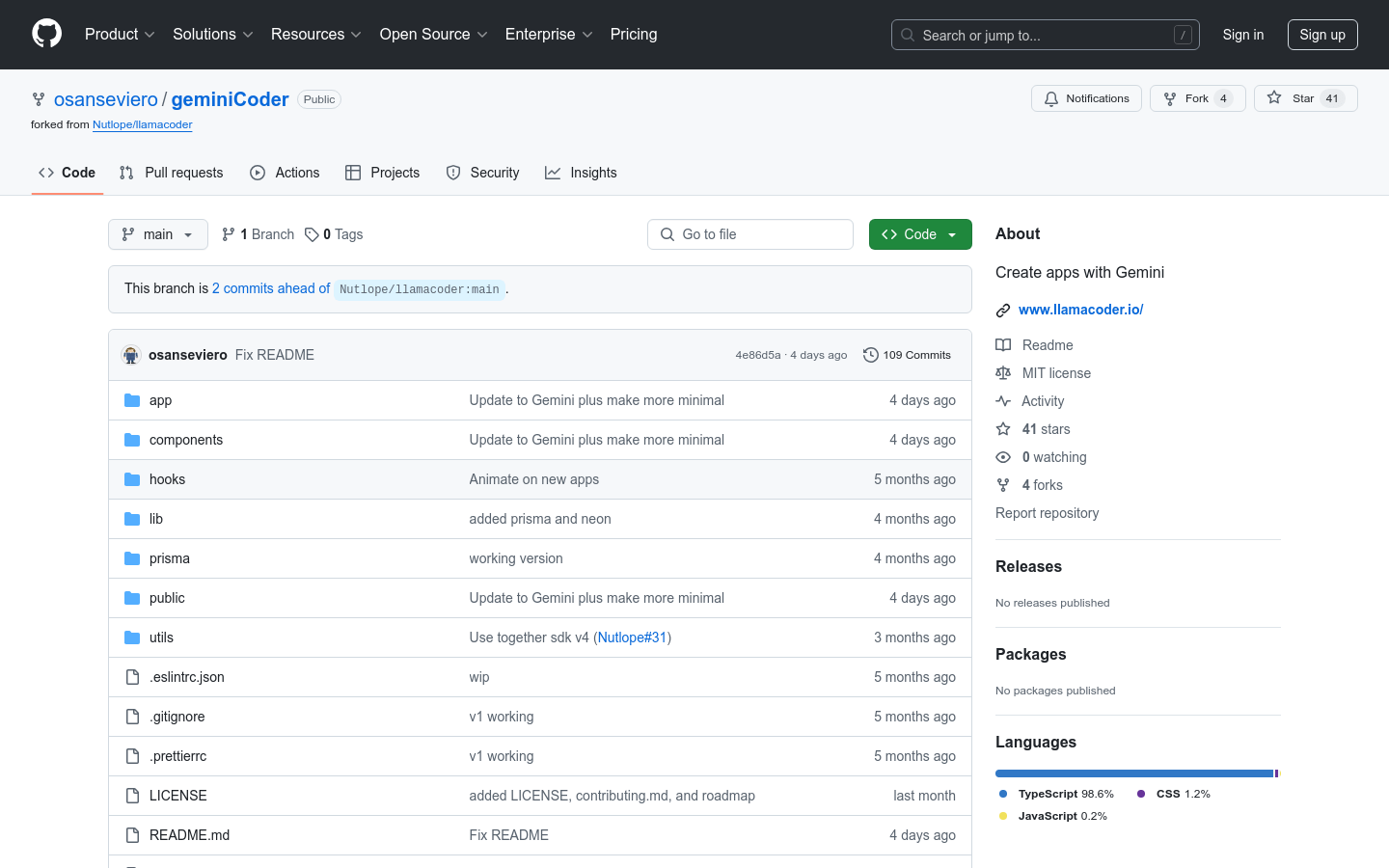The width and height of the screenshot is (1389, 868).
Task: Select the Code tab
Action: (x=68, y=173)
